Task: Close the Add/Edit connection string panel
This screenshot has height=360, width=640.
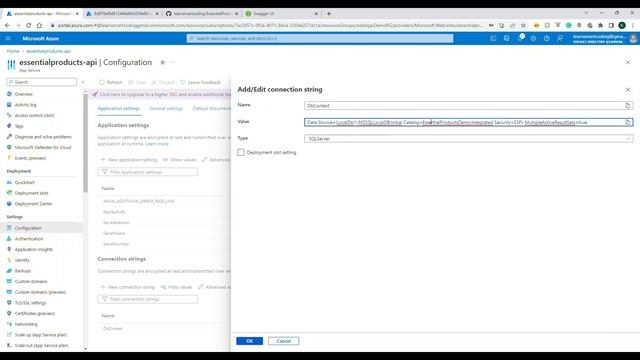Action: tap(628, 90)
